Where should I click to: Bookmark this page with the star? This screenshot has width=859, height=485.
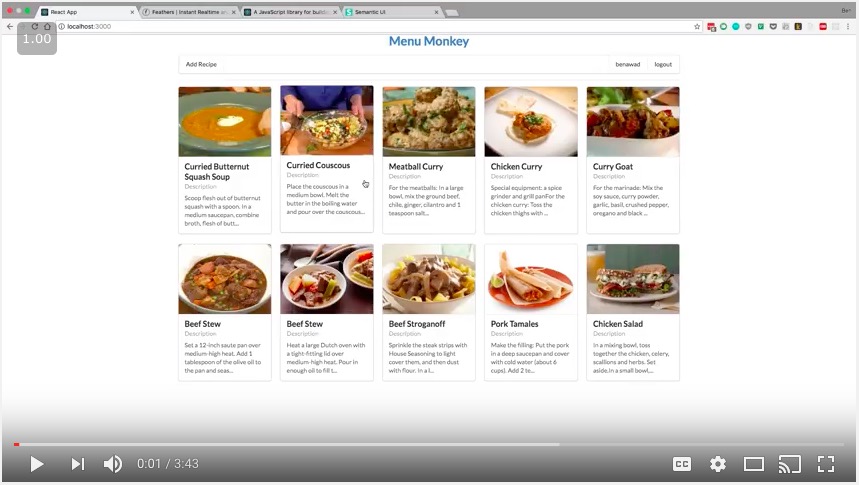pyautogui.click(x=697, y=26)
